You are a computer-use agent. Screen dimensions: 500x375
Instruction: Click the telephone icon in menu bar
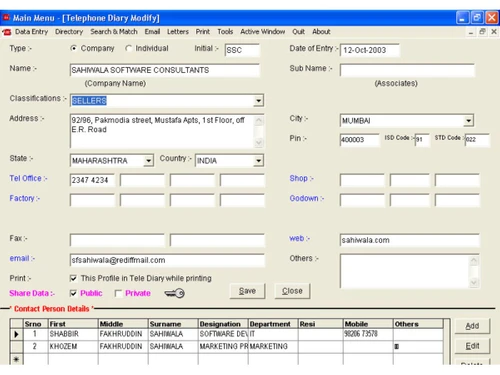(7, 32)
